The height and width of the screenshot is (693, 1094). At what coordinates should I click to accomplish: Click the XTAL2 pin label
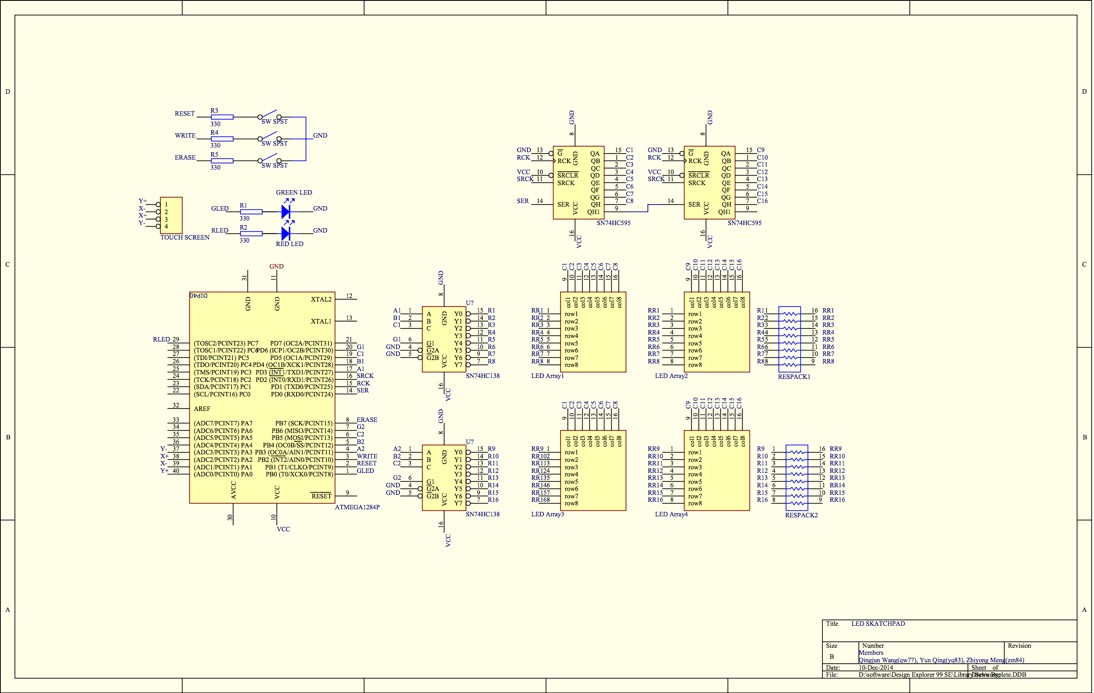coord(321,299)
